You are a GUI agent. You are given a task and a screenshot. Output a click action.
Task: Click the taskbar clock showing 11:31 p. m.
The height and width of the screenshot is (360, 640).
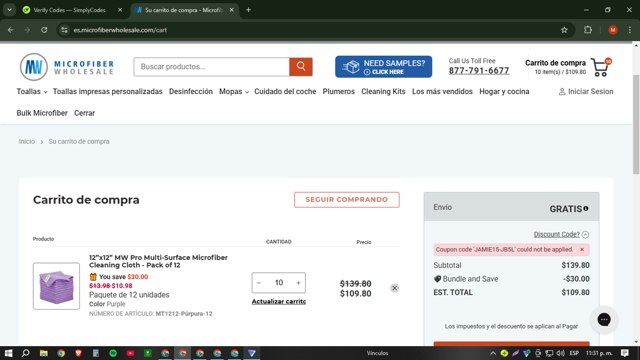coord(599,353)
